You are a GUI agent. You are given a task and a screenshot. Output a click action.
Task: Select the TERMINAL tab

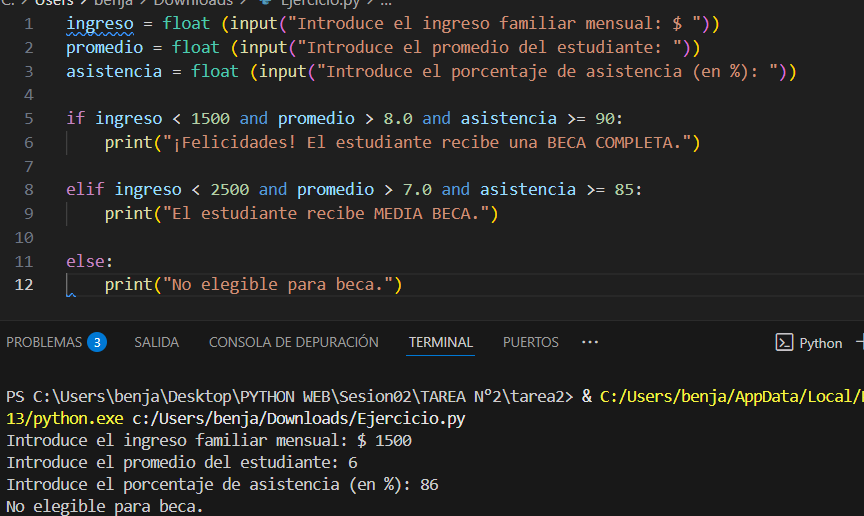(441, 342)
